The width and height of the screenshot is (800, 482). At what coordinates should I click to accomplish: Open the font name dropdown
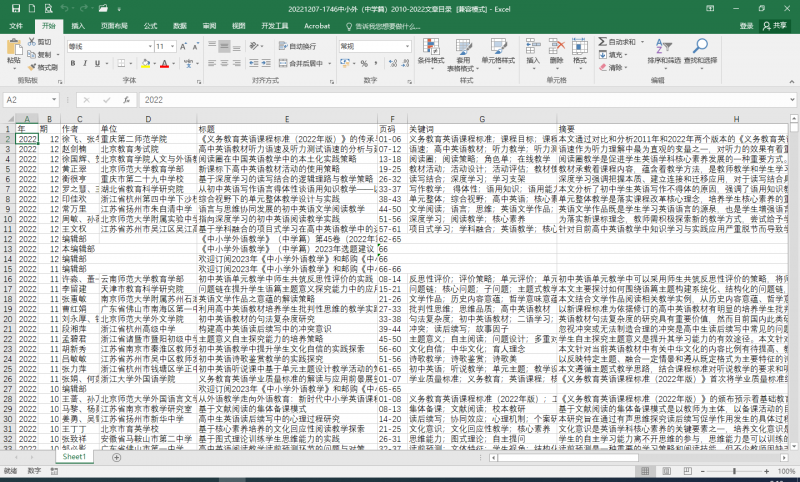pos(150,46)
